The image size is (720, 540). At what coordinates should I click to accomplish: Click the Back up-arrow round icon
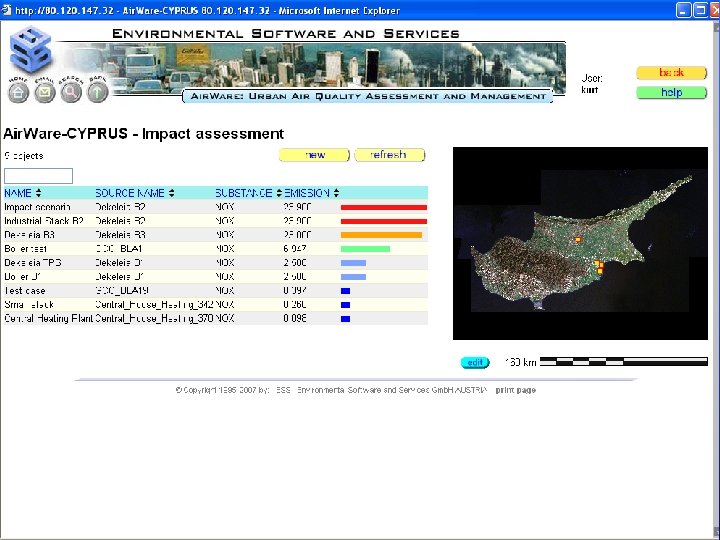click(97, 93)
